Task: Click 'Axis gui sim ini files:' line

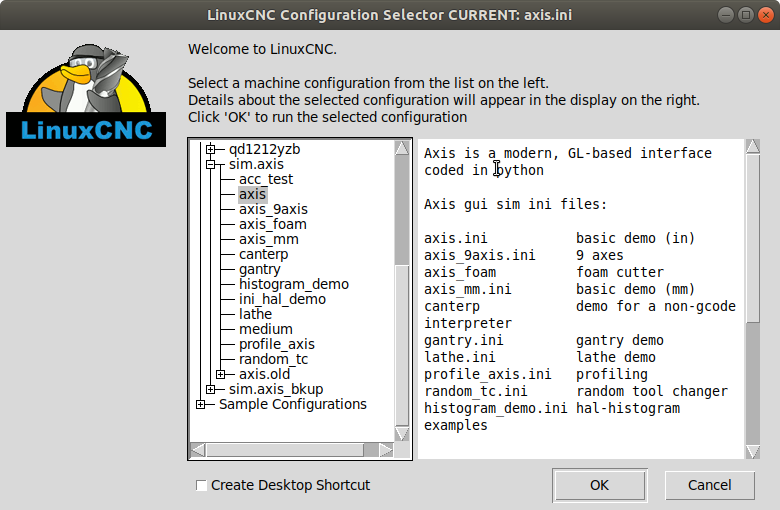Action: pos(515,204)
